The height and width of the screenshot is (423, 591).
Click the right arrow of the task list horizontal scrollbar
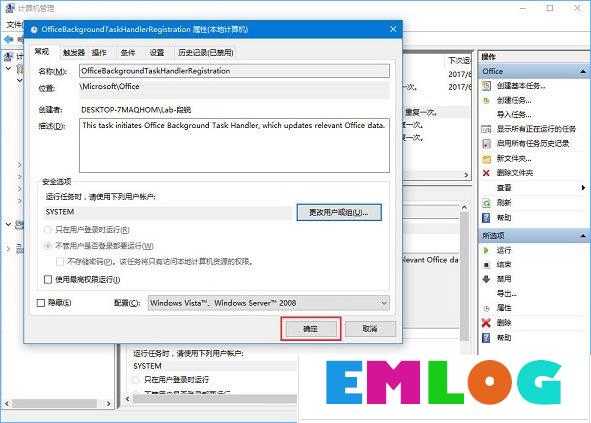(x=466, y=175)
